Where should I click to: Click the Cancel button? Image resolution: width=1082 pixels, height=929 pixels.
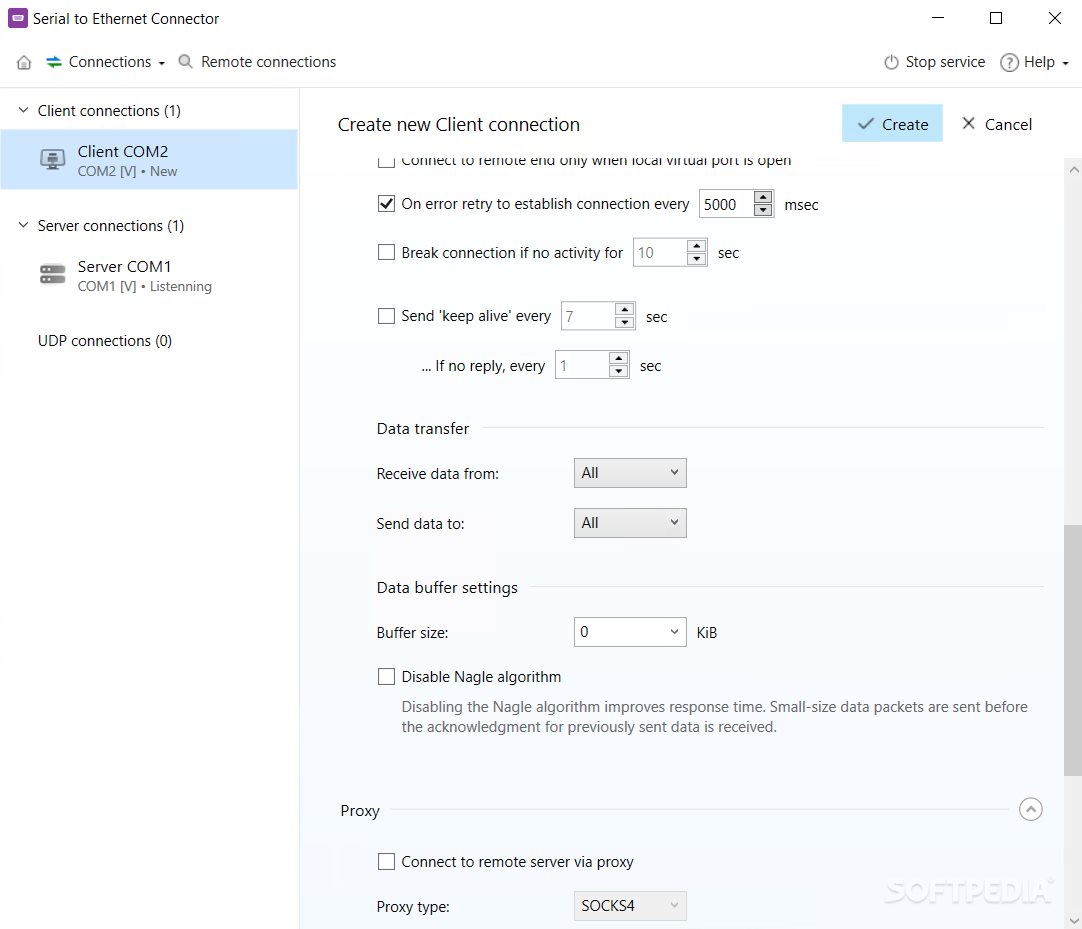pyautogui.click(x=996, y=124)
